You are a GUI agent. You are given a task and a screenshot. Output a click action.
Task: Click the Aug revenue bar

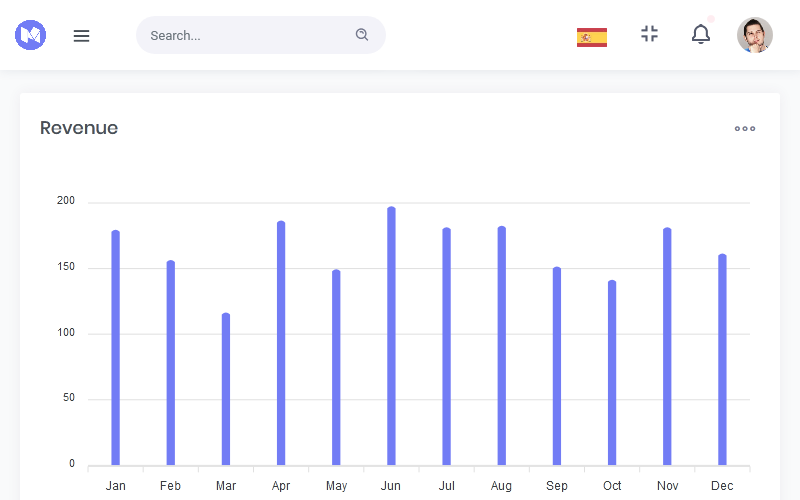point(502,345)
